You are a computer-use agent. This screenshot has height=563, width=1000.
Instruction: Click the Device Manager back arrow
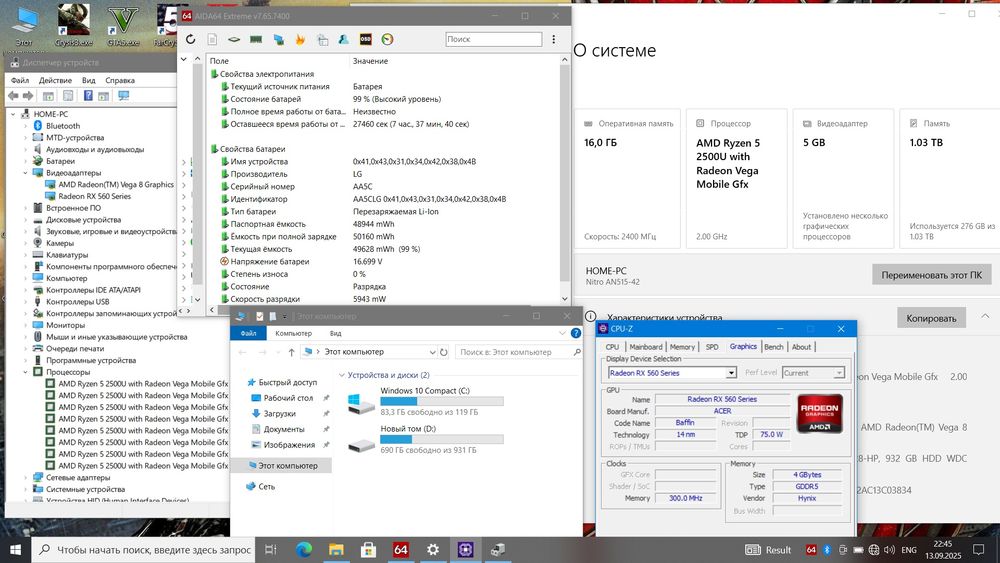tap(13, 96)
